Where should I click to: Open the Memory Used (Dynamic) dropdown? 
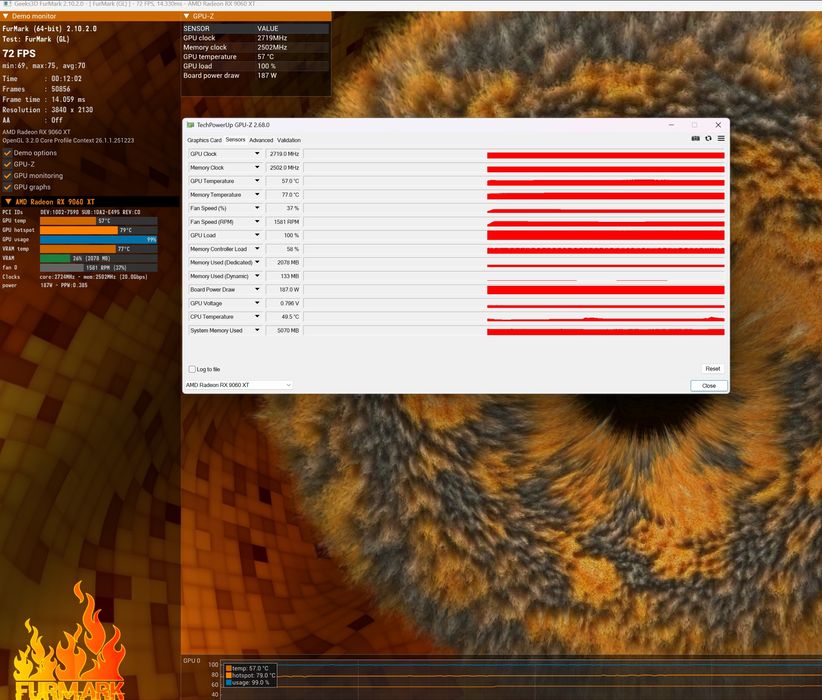(257, 276)
